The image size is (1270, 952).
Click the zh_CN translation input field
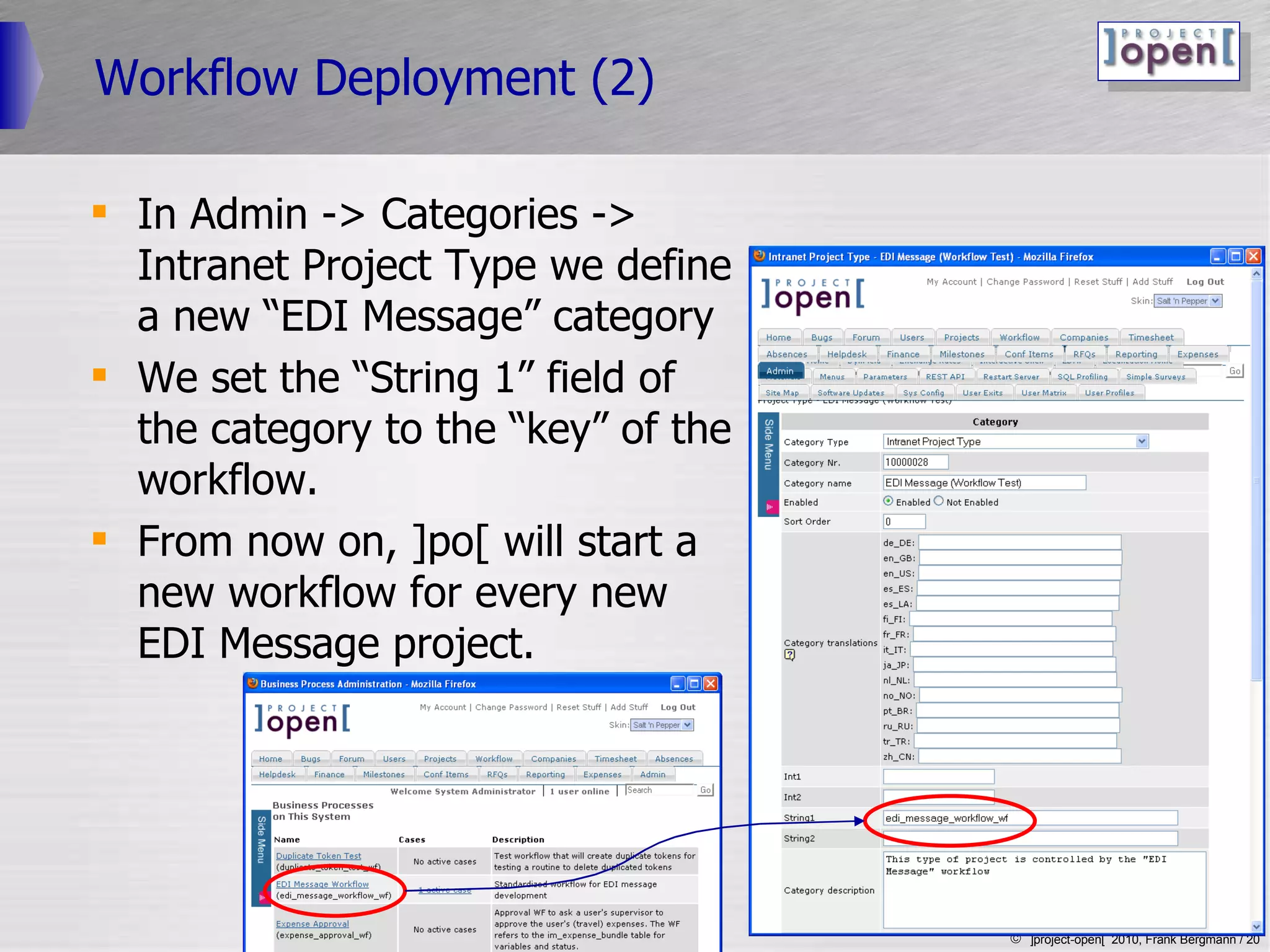coord(1019,756)
